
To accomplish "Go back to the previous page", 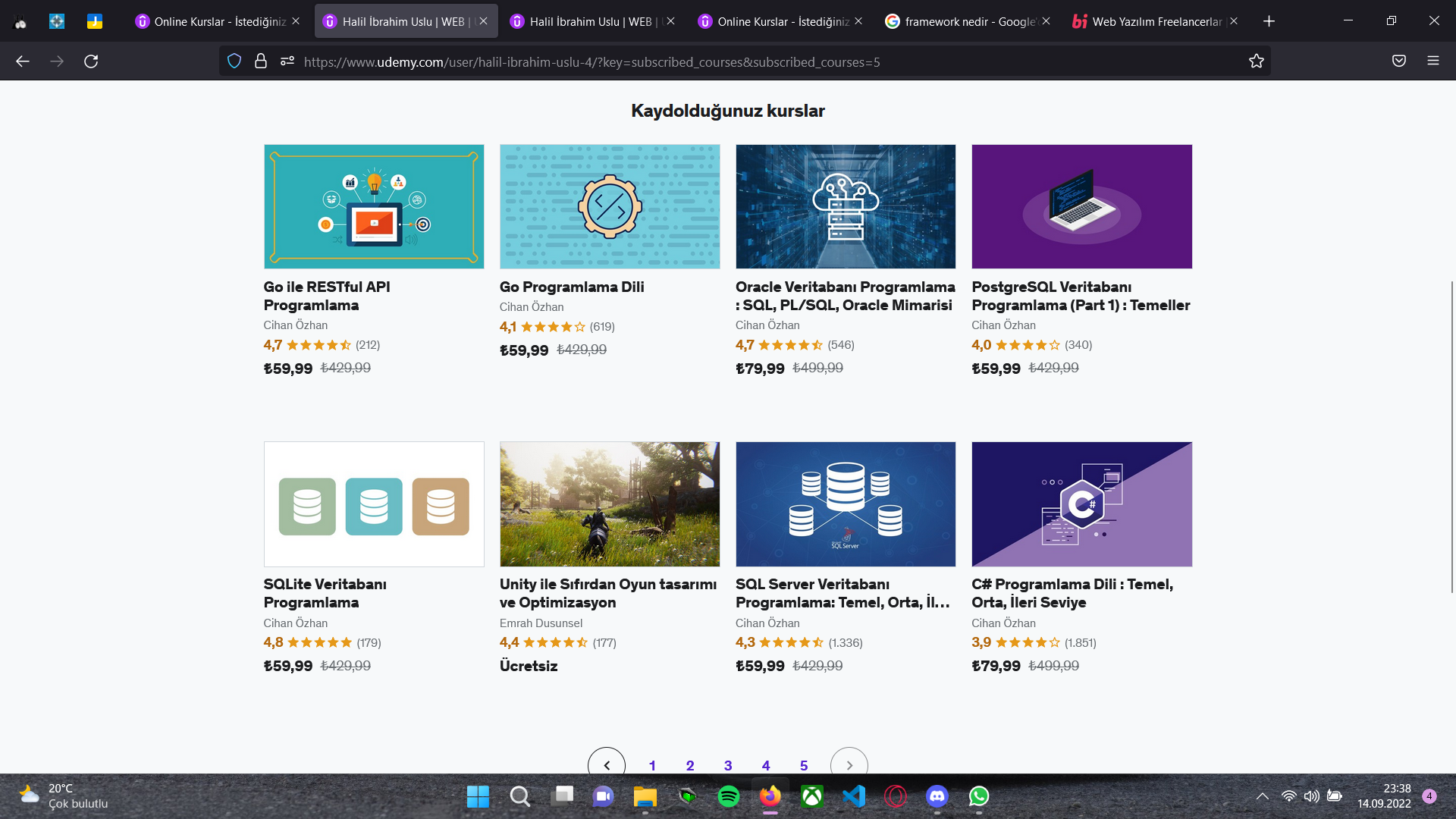I will pyautogui.click(x=23, y=61).
